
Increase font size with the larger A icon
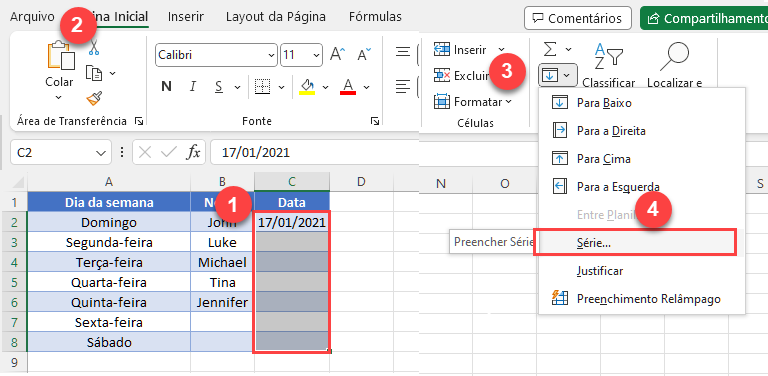click(337, 54)
